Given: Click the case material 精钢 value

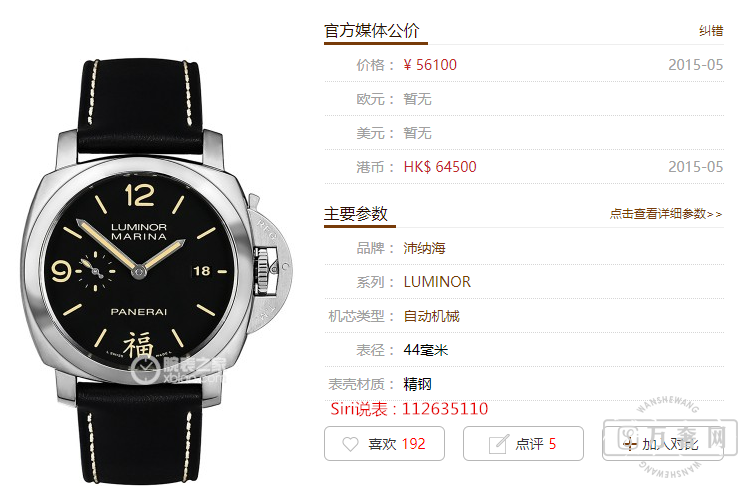Looking at the screenshot, I should 417,384.
